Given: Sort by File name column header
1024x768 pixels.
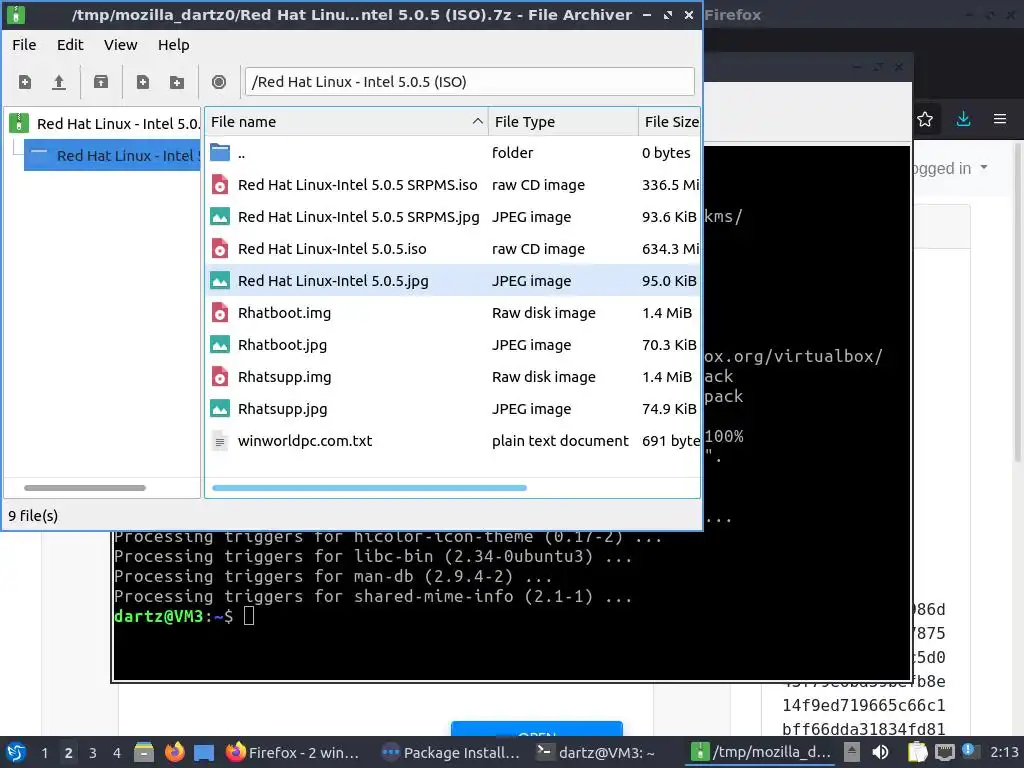Looking at the screenshot, I should click(x=347, y=122).
